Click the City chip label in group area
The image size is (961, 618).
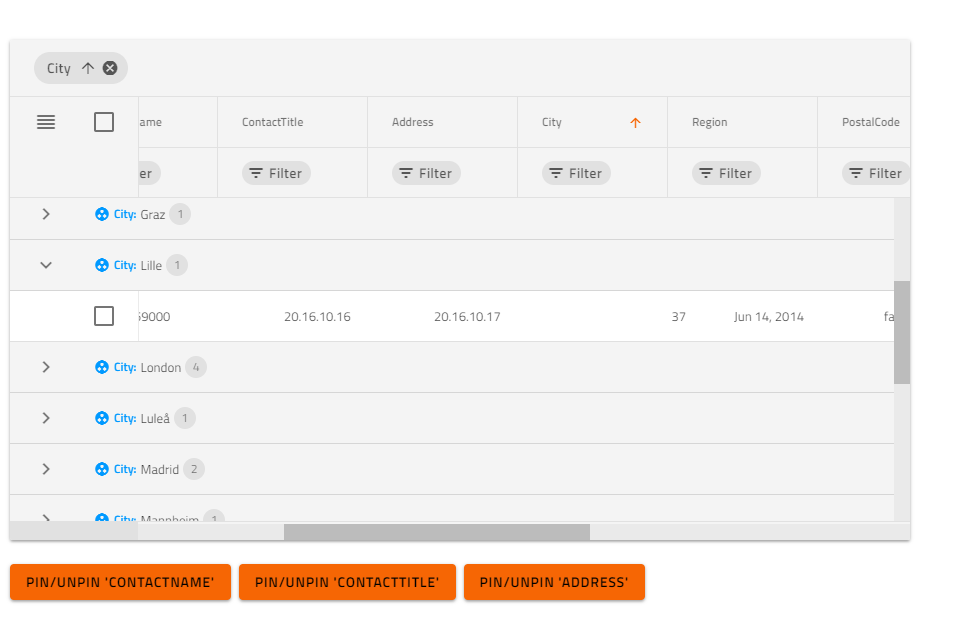point(59,68)
